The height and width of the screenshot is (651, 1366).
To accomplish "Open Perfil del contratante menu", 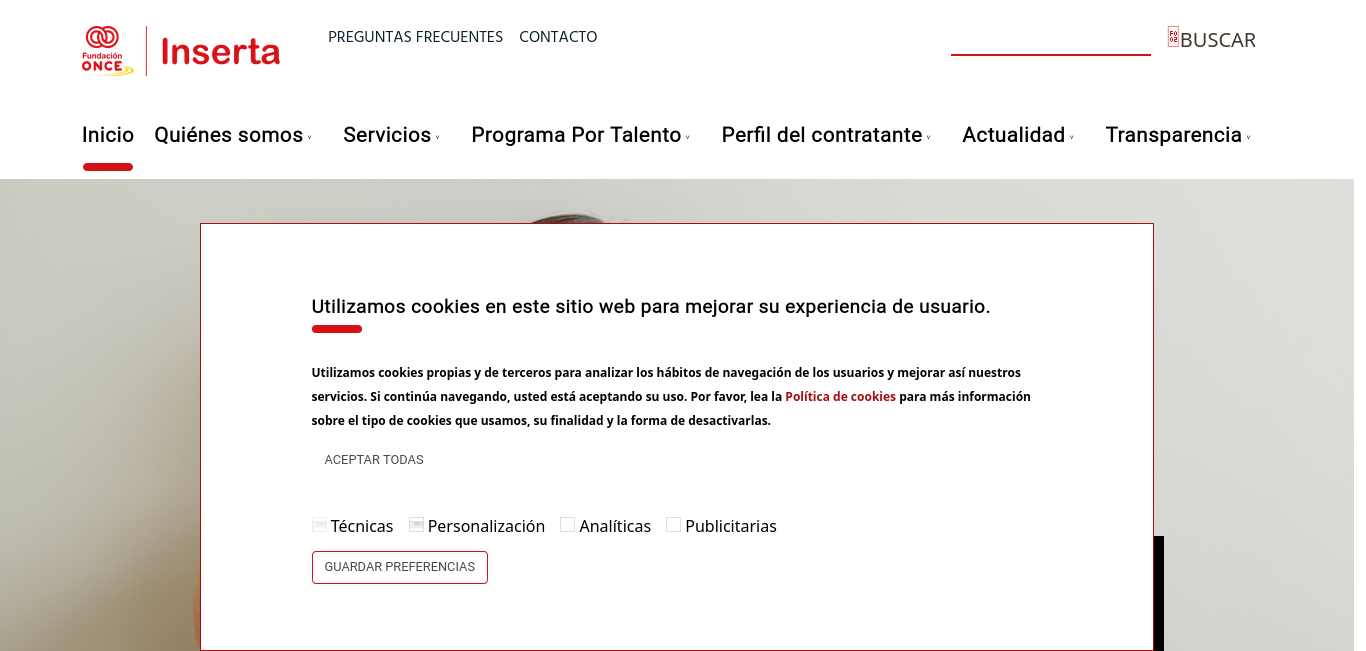I will click(822, 135).
